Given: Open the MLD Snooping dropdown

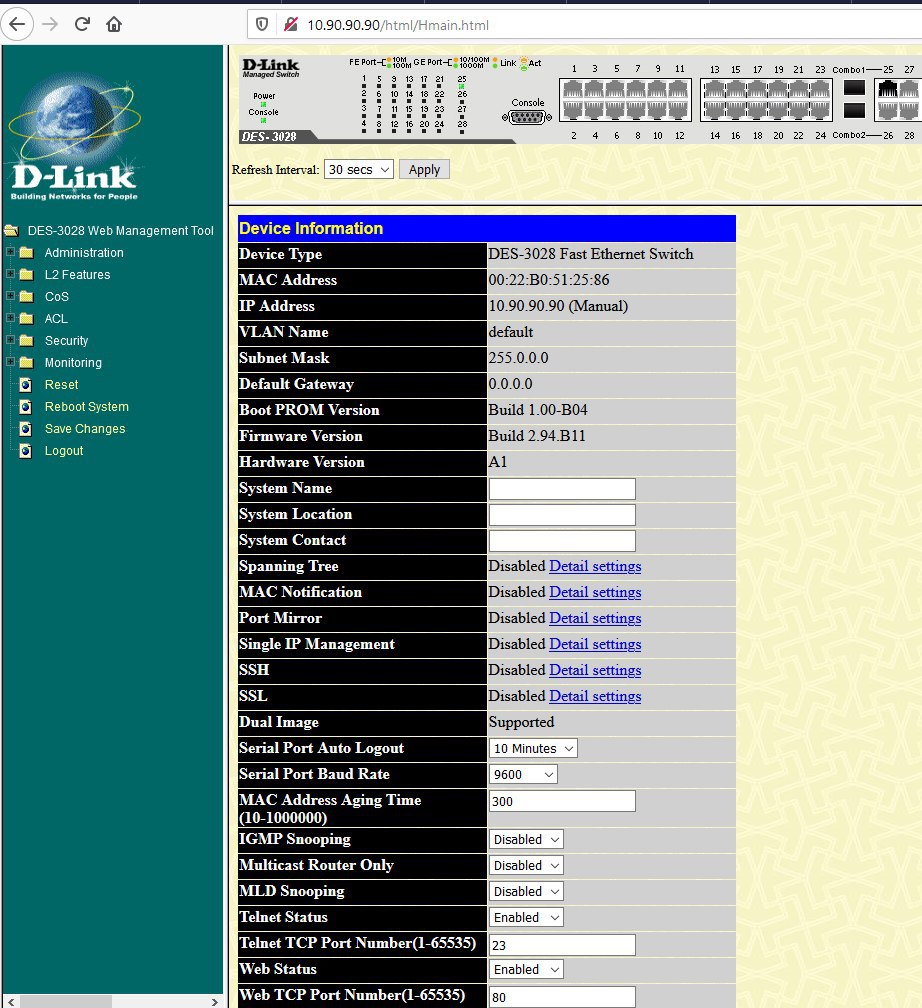Looking at the screenshot, I should tap(527, 892).
